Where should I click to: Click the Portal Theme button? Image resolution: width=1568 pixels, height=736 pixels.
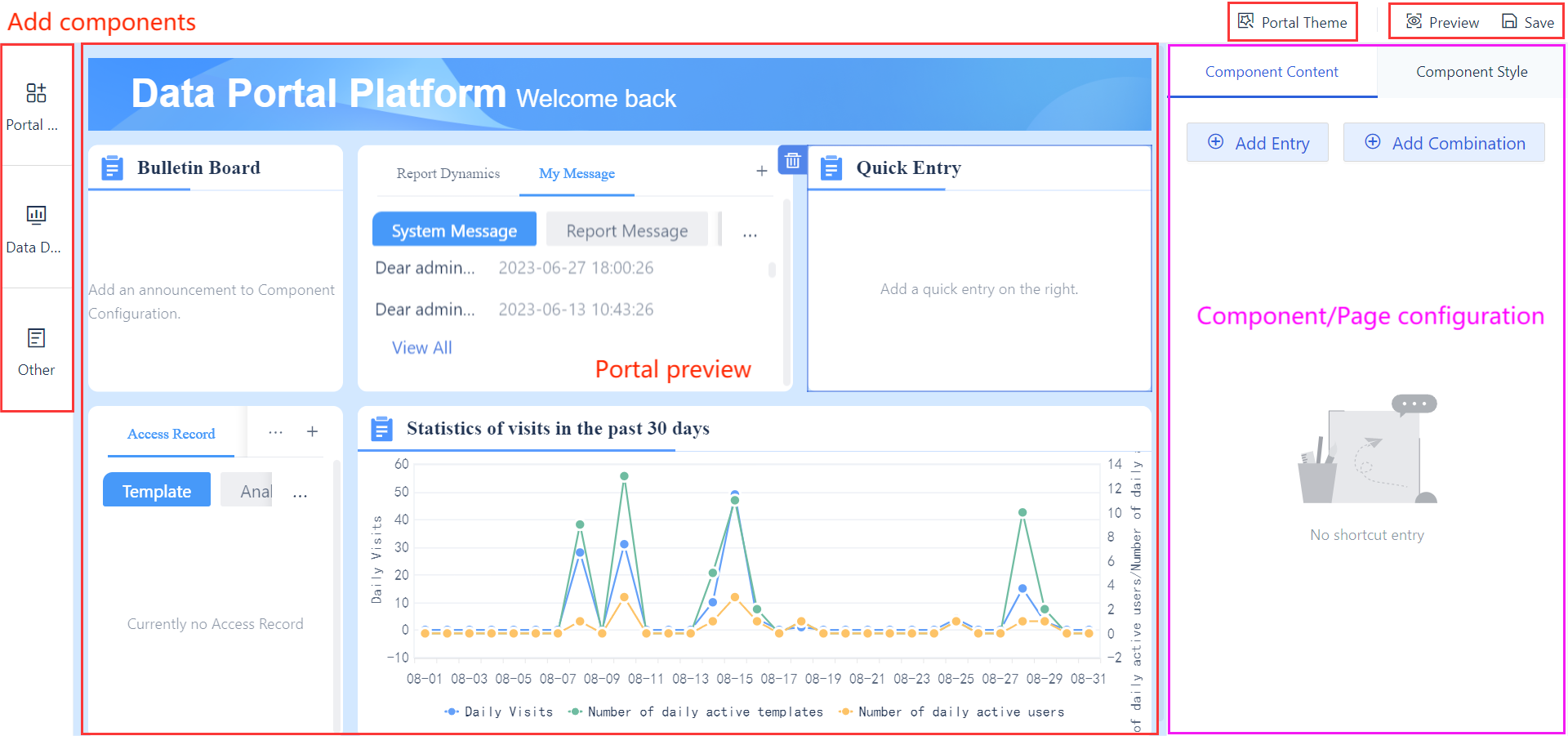pyautogui.click(x=1293, y=22)
